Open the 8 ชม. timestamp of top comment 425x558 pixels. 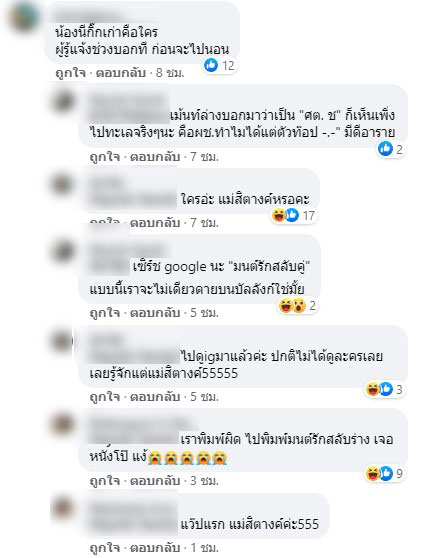point(170,73)
